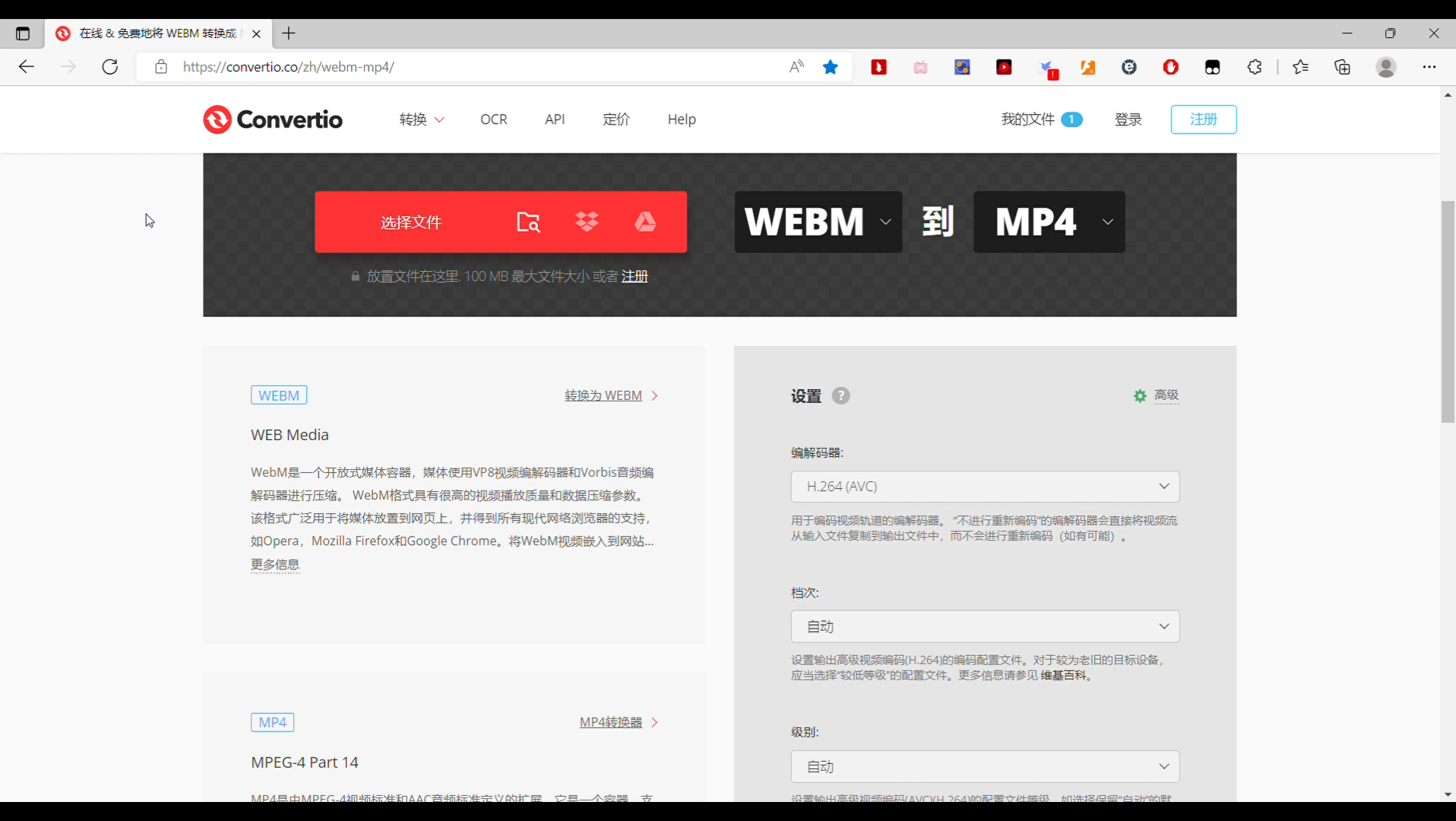Open the MP4 target format dropdown
Viewport: 1456px width, 821px height.
click(x=1106, y=222)
